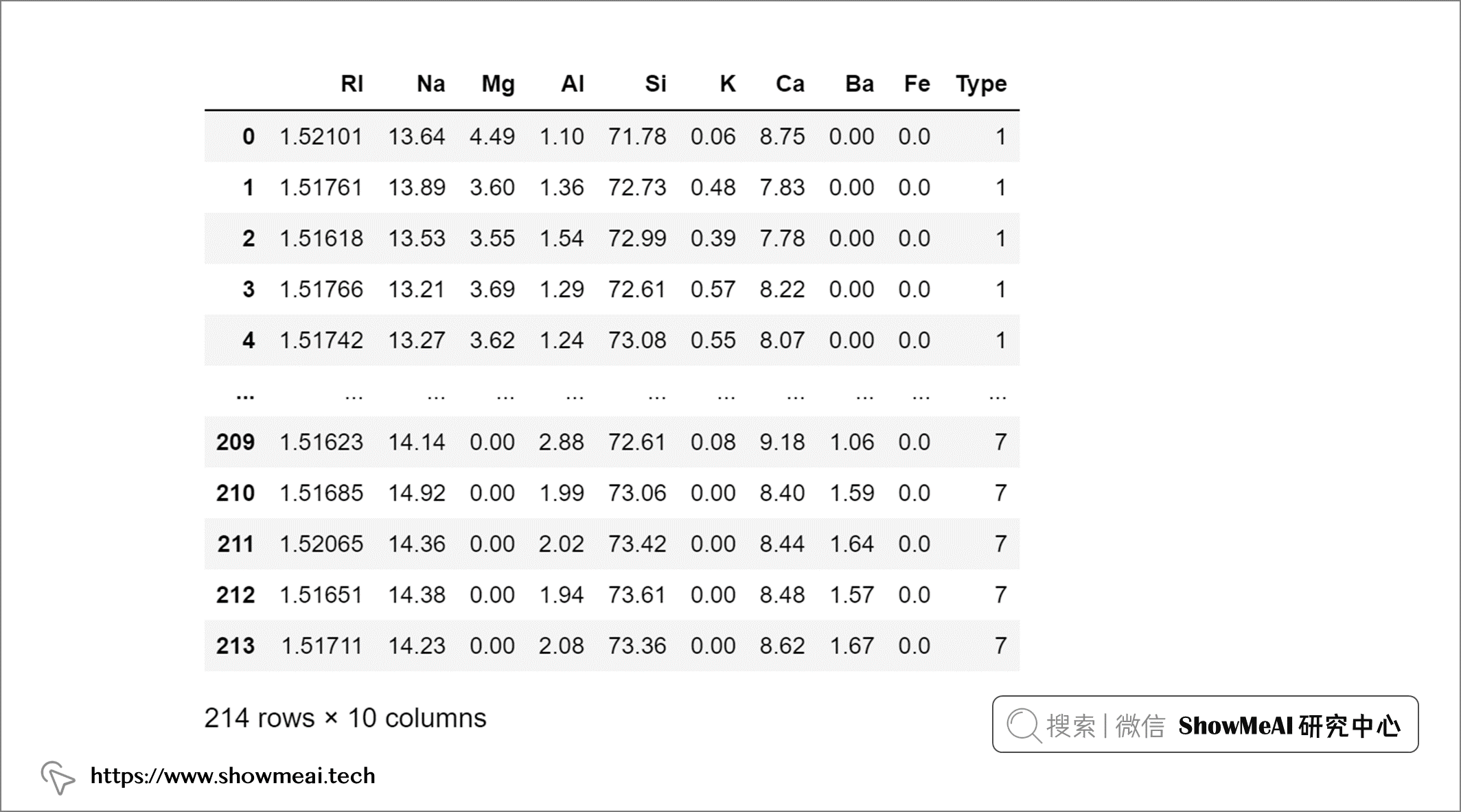
Task: Select the Fe column header
Action: pos(917,84)
